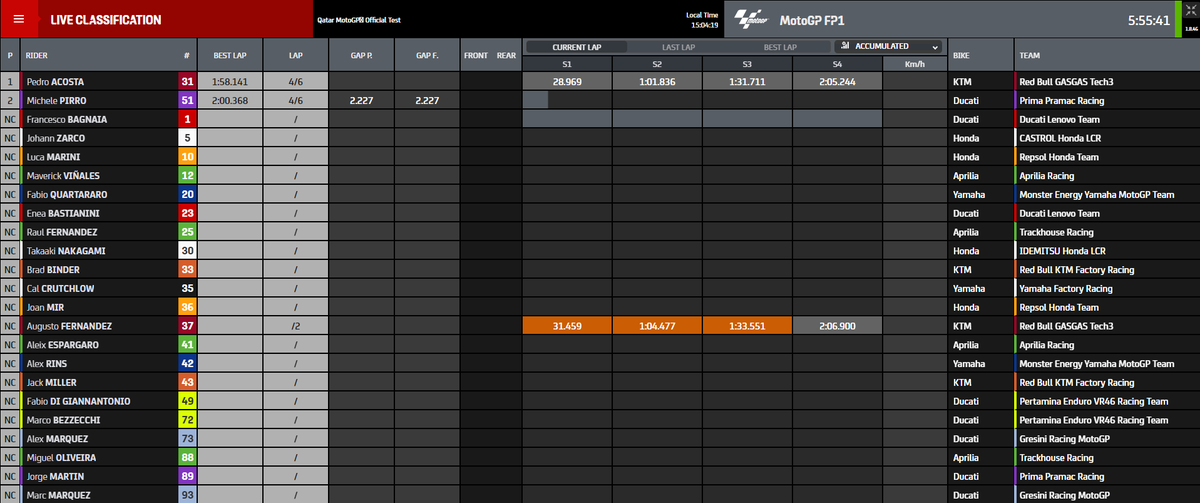Select rider Michele PIRRO
Viewport: 1200px width, 503px height.
(58, 100)
